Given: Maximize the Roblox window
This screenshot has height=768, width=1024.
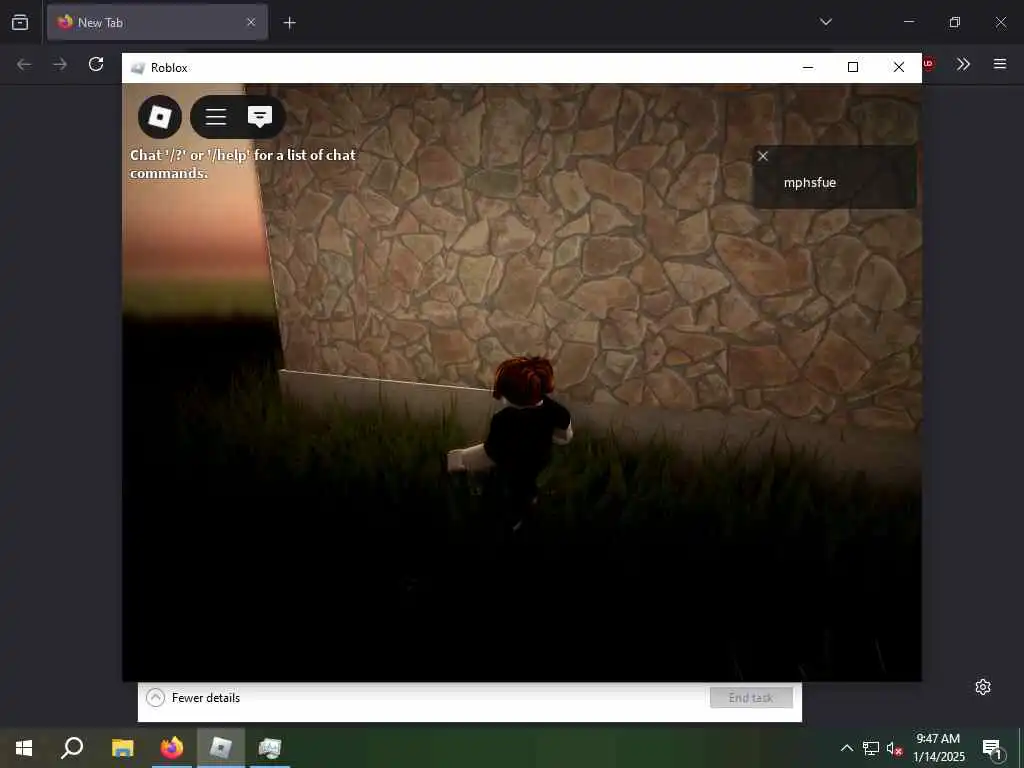Looking at the screenshot, I should click(x=853, y=67).
